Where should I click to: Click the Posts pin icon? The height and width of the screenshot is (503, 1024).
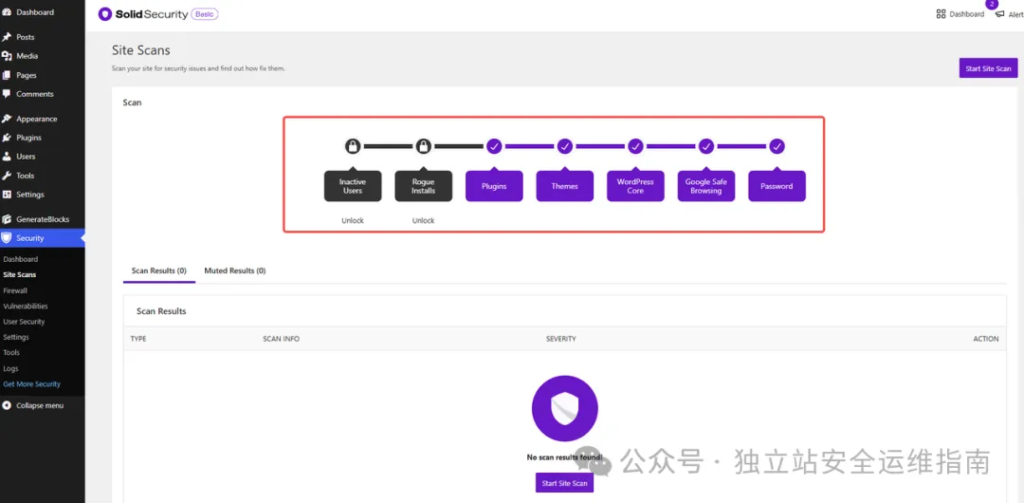[7, 37]
